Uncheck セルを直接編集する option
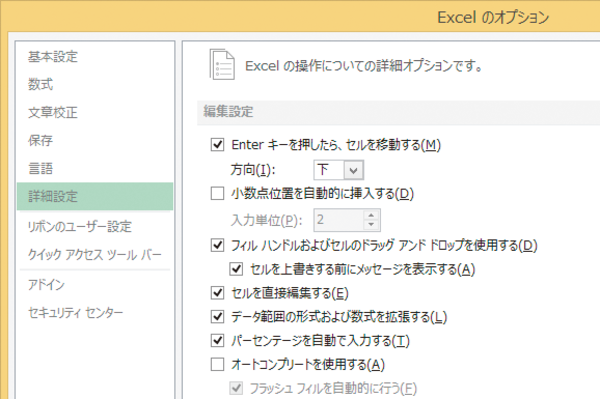The width and height of the screenshot is (600, 399). pyautogui.click(x=217, y=293)
